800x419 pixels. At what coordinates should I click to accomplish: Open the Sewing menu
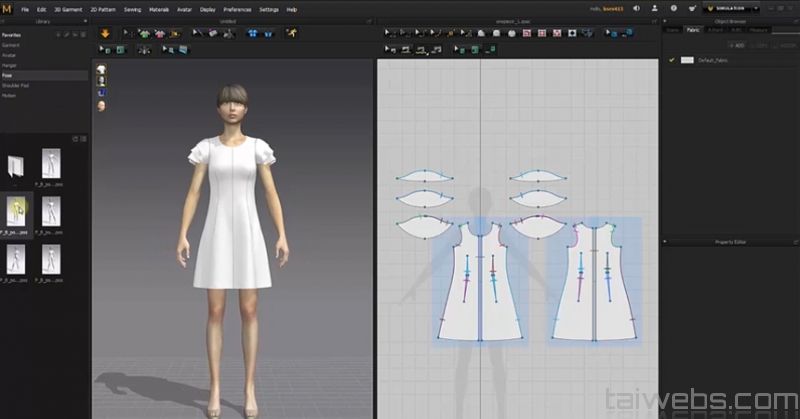click(x=133, y=9)
